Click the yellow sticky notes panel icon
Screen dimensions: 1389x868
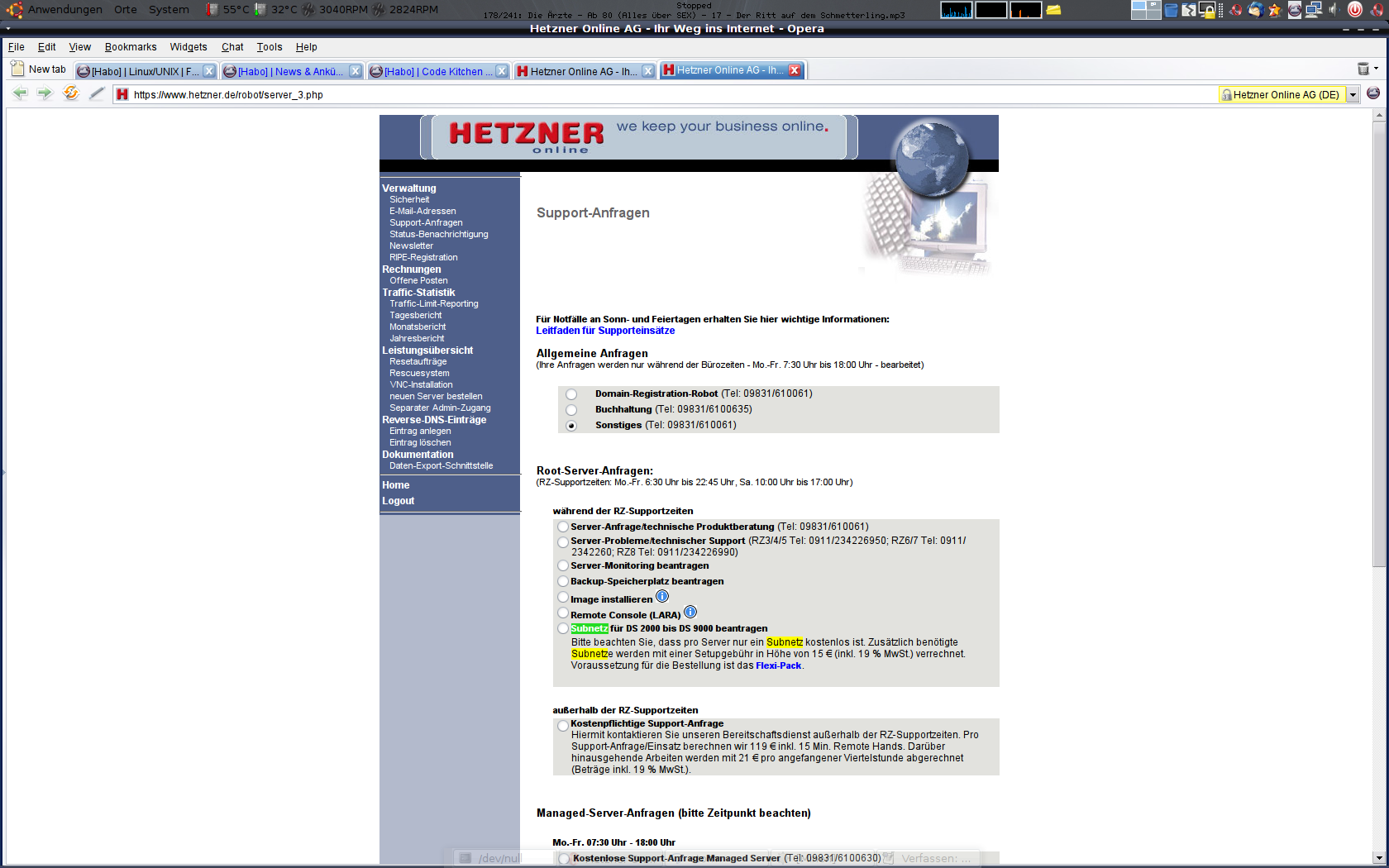coord(1053,10)
